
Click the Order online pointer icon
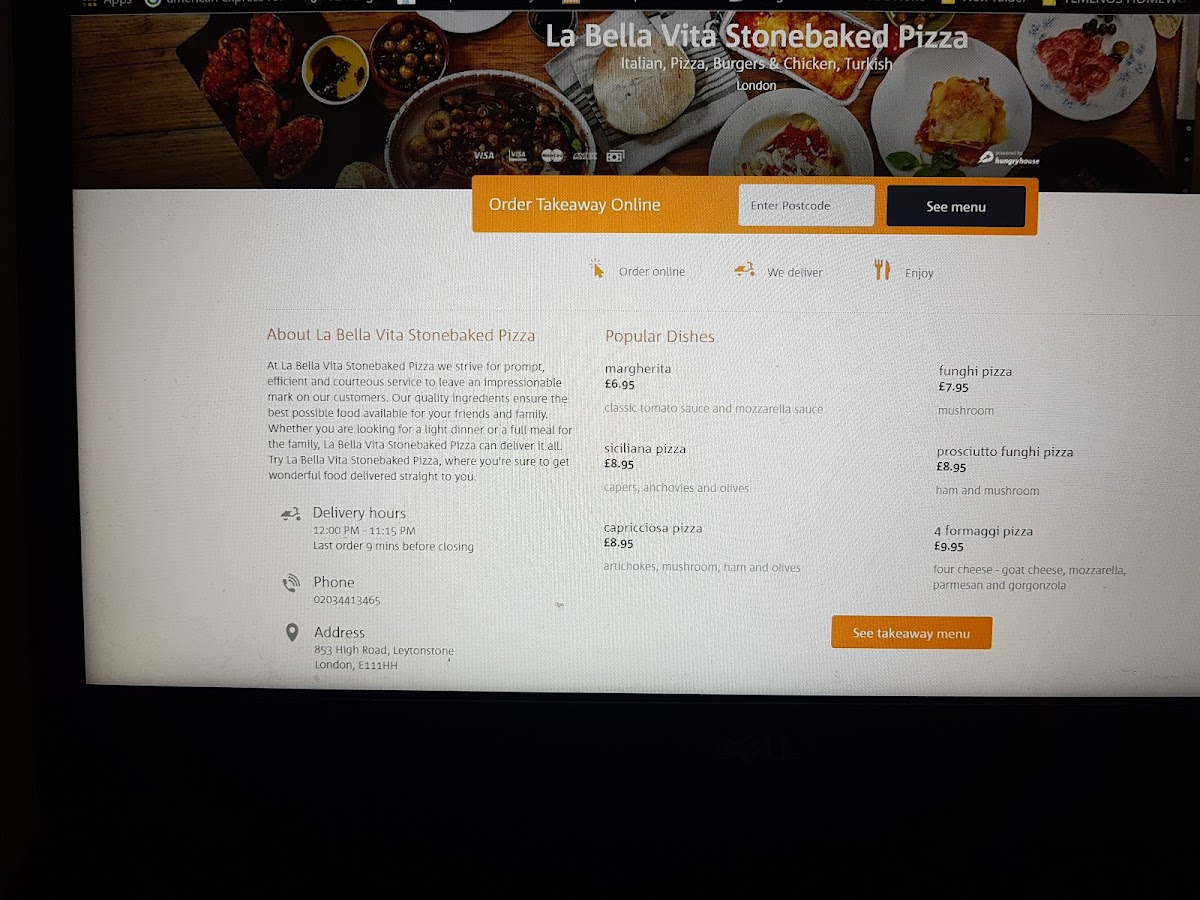point(597,269)
